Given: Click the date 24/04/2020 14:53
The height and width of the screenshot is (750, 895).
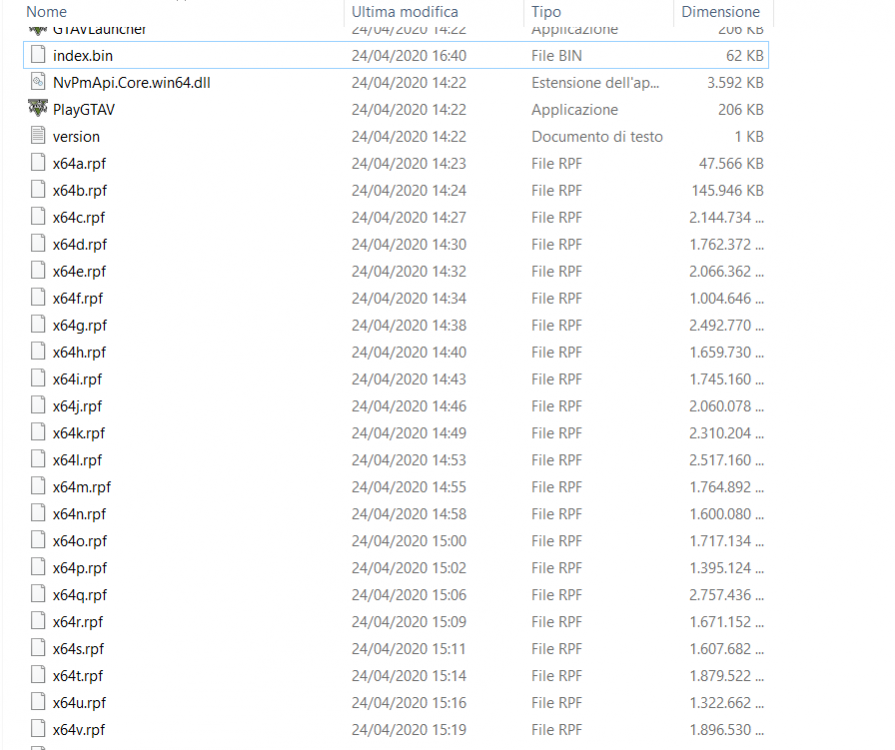Looking at the screenshot, I should point(409,460).
